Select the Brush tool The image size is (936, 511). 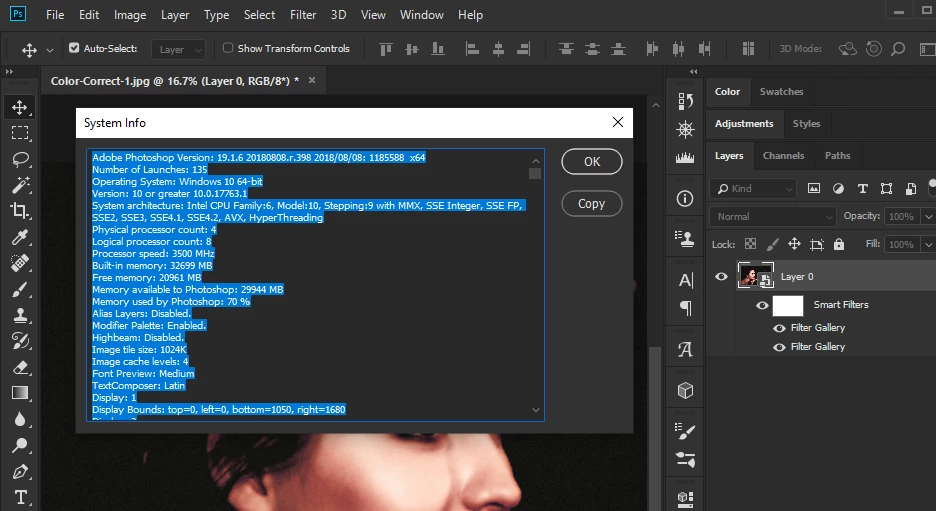pyautogui.click(x=20, y=290)
